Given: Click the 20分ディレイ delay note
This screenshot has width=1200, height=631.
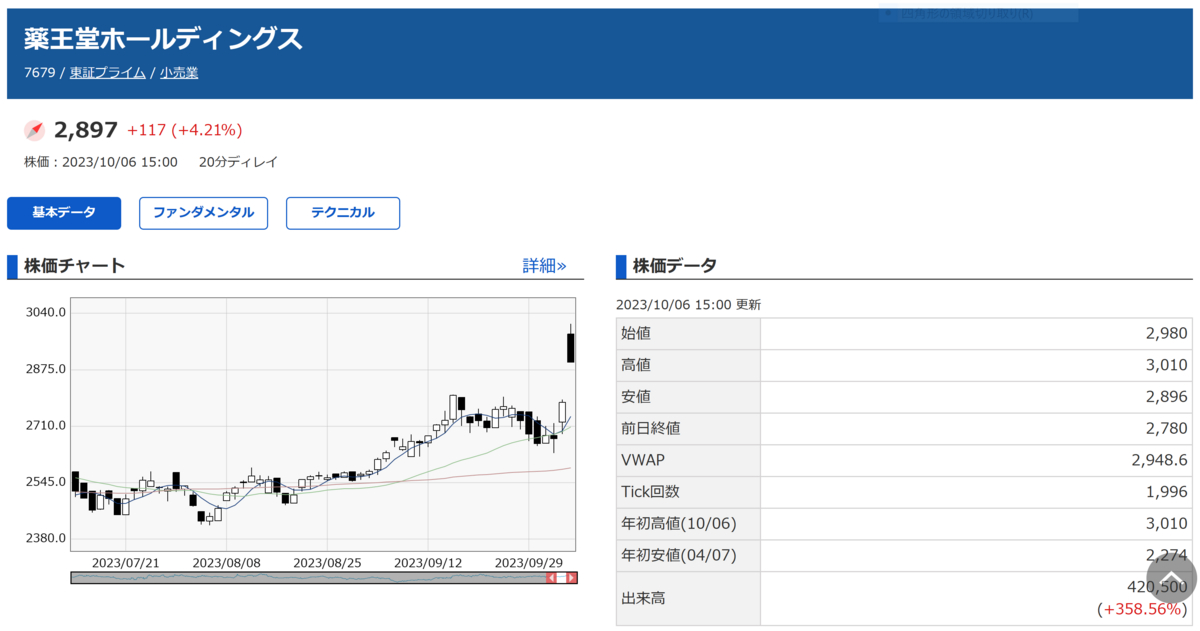Looking at the screenshot, I should coord(238,162).
